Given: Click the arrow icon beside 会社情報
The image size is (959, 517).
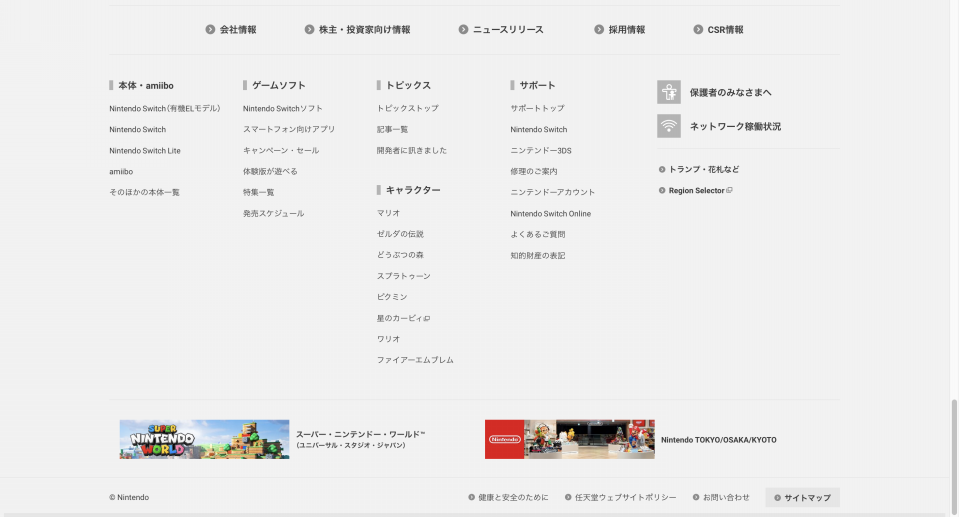Looking at the screenshot, I should [x=210, y=29].
